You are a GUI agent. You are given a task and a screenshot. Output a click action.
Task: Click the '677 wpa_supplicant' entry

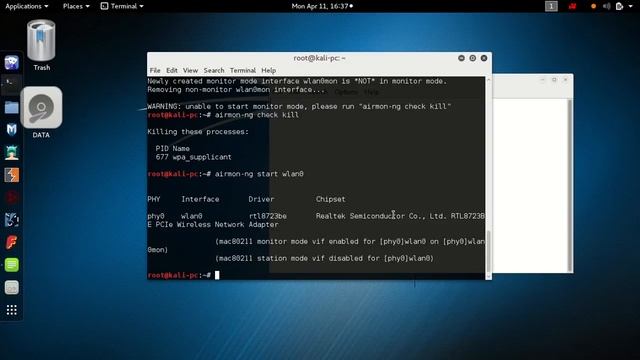tap(193, 157)
